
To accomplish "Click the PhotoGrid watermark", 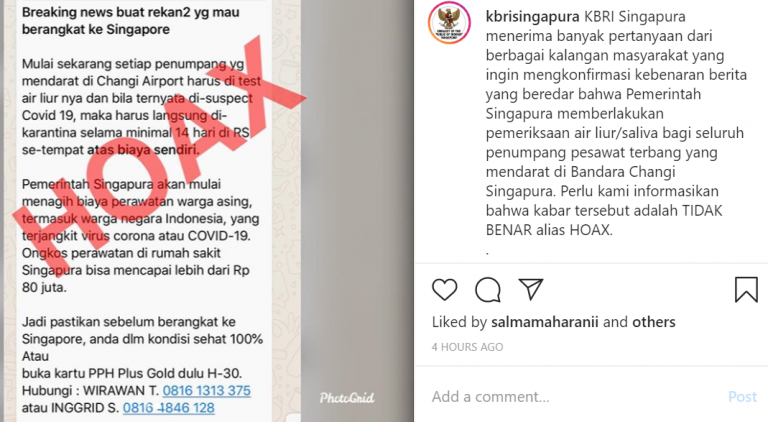I will click(347, 398).
